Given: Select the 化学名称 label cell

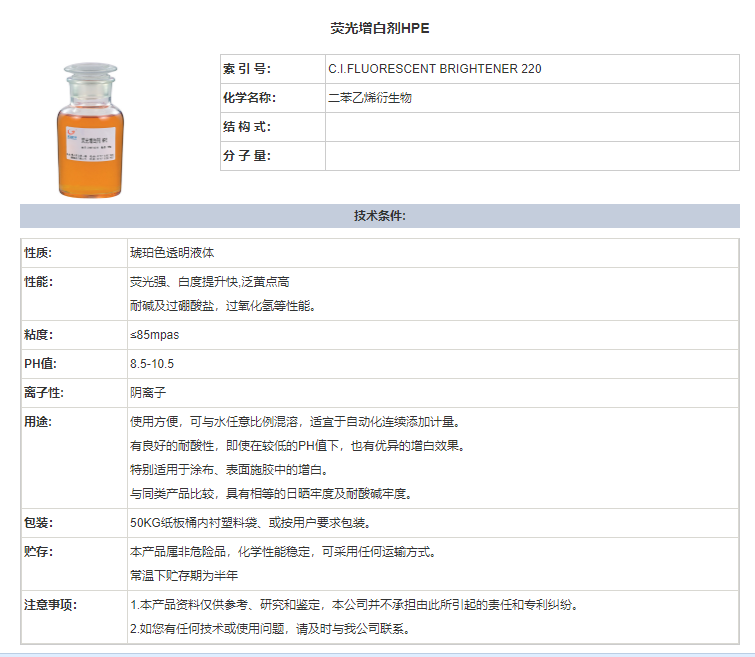Looking at the screenshot, I should click(249, 98).
